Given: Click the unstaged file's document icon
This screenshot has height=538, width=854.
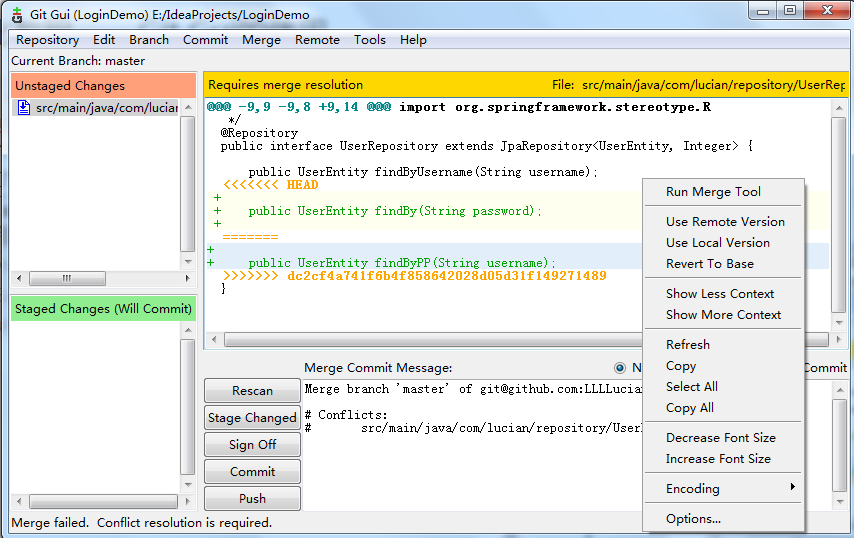Looking at the screenshot, I should [25, 108].
